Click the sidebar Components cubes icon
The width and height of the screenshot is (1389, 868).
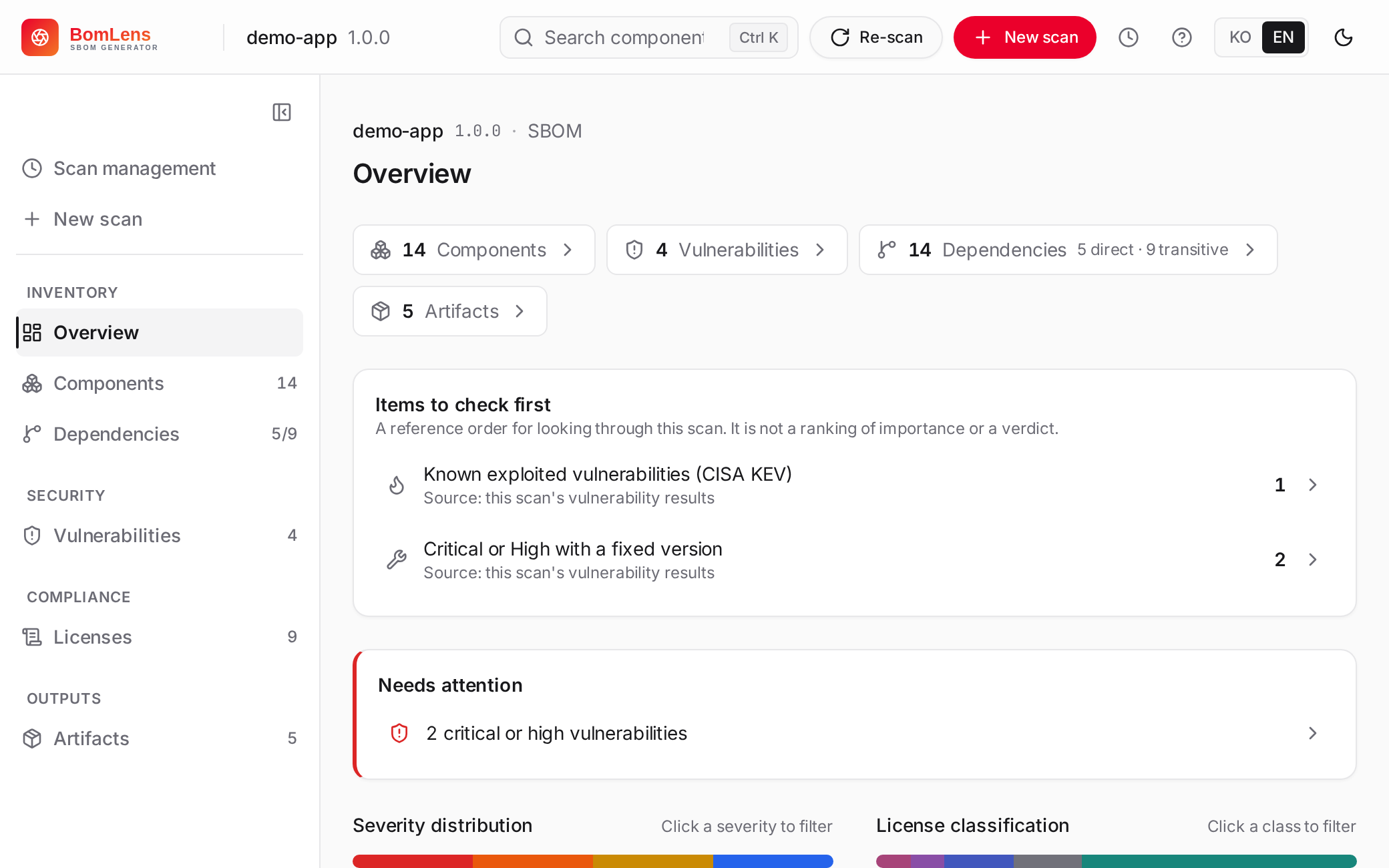coord(32,383)
